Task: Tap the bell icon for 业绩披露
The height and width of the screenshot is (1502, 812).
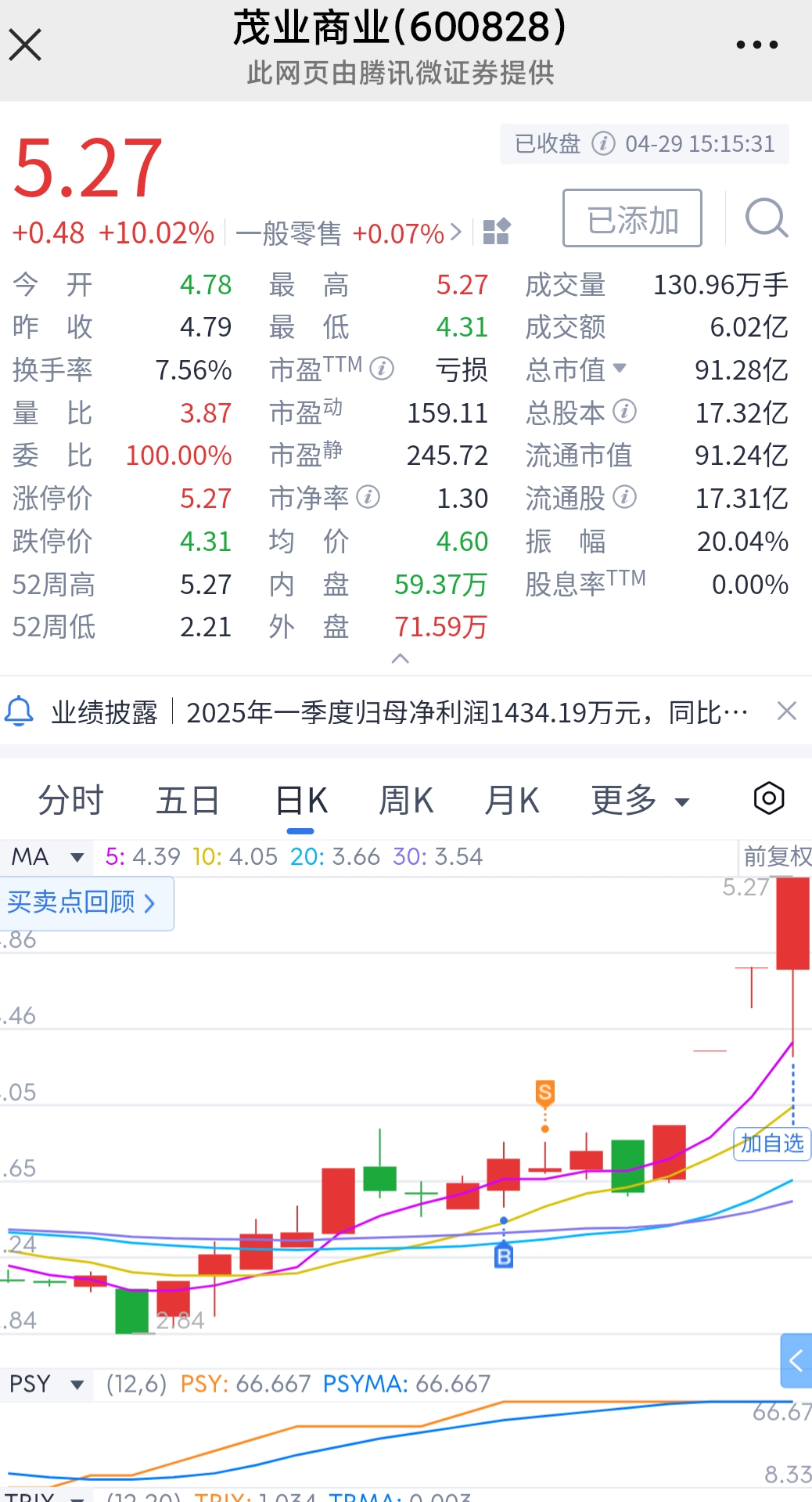Action: (20, 711)
